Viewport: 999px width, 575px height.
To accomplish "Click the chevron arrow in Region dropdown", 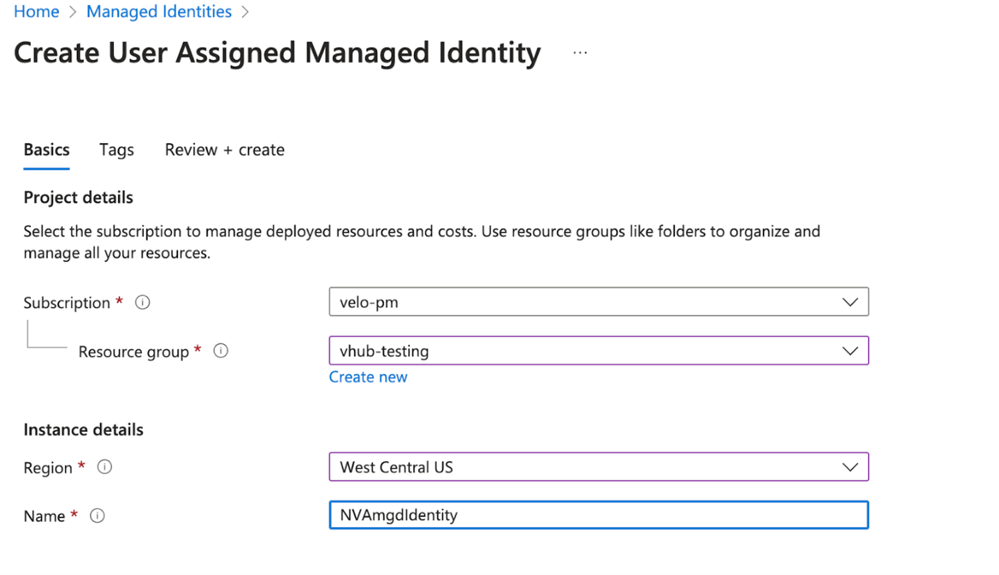I will point(849,467).
